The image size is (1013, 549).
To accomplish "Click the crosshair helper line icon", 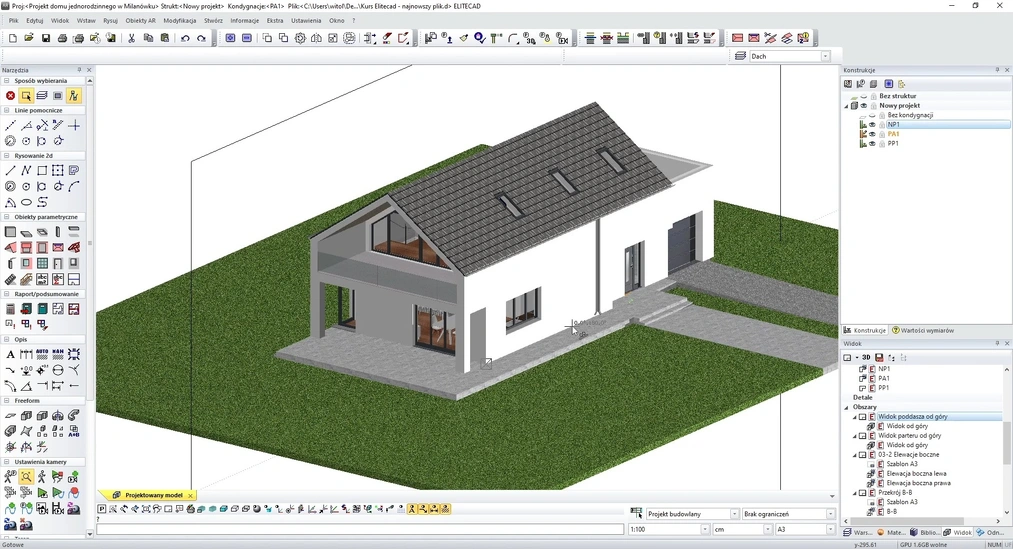I will click(x=74, y=125).
